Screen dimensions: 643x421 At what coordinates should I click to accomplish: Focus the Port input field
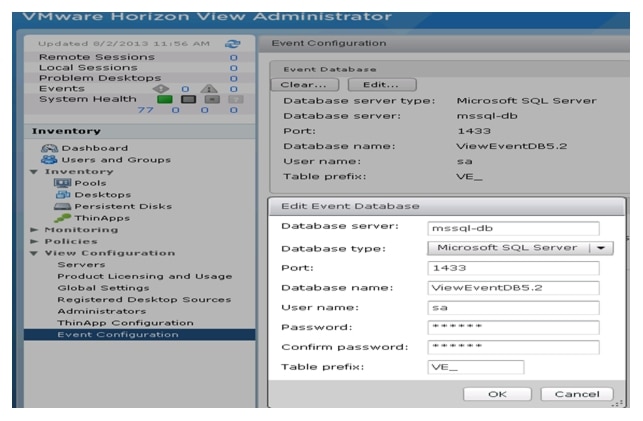pos(513,268)
